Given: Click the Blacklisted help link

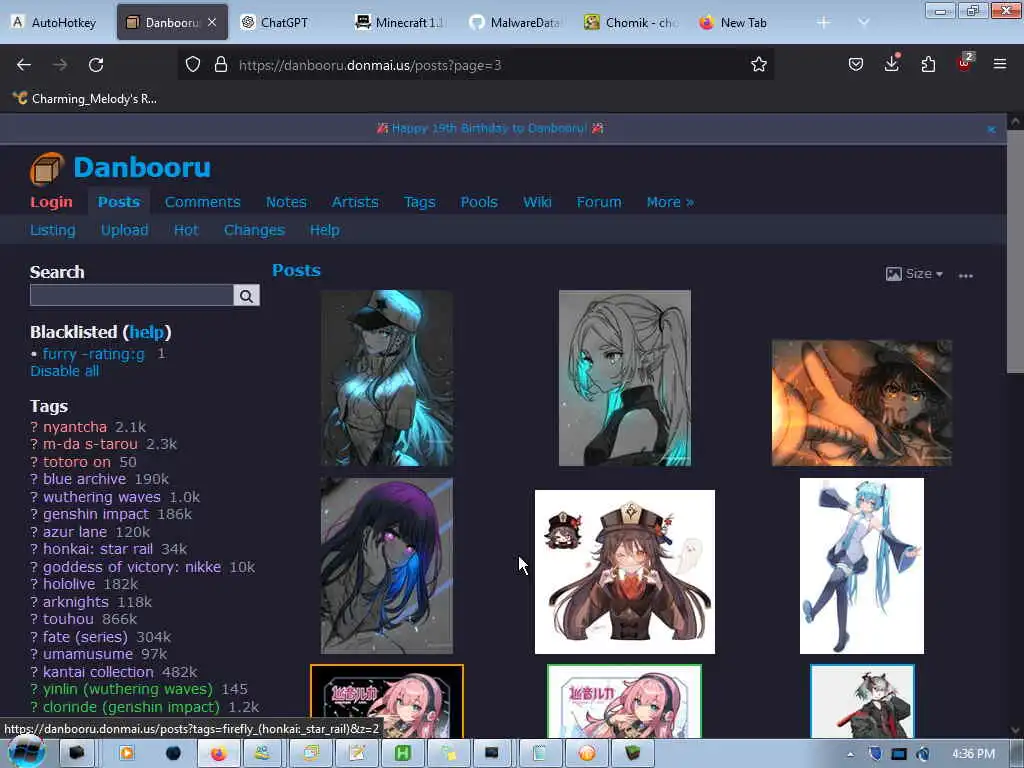Looking at the screenshot, I should tap(147, 332).
